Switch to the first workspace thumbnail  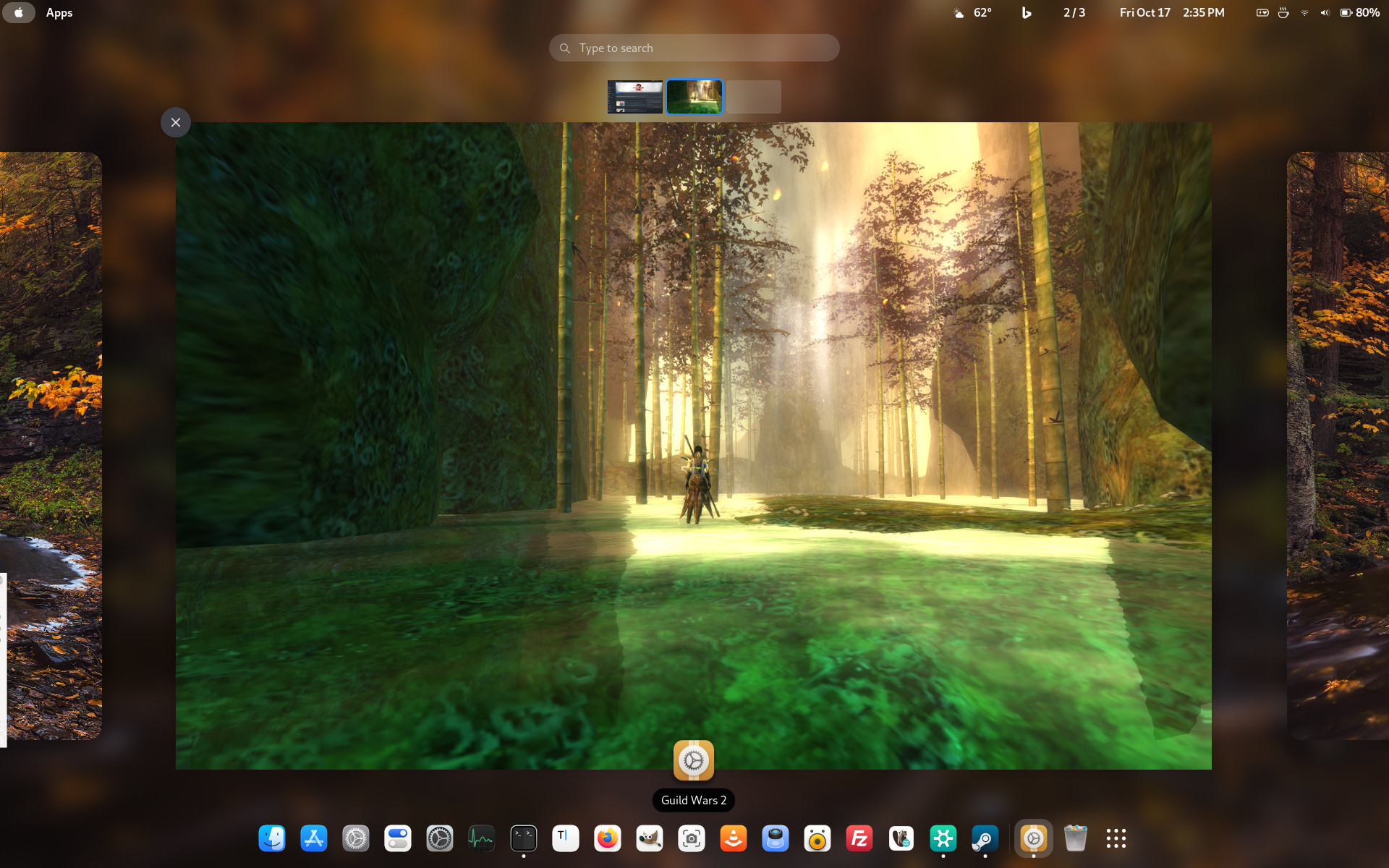coord(635,97)
